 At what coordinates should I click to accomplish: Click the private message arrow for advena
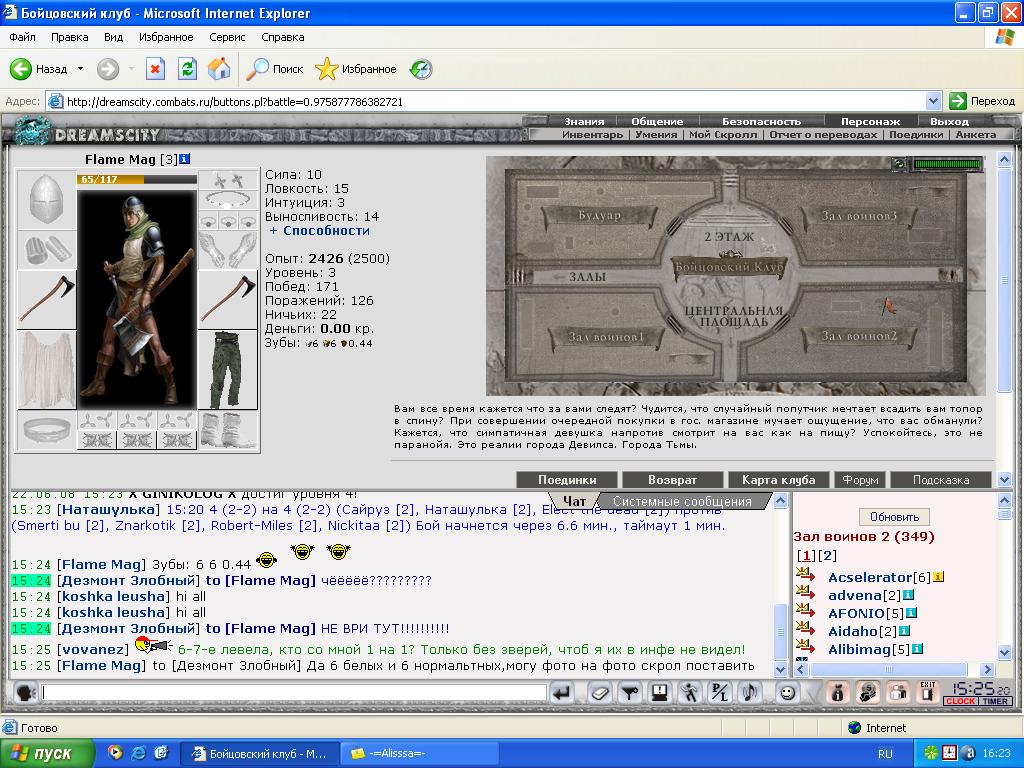(805, 593)
